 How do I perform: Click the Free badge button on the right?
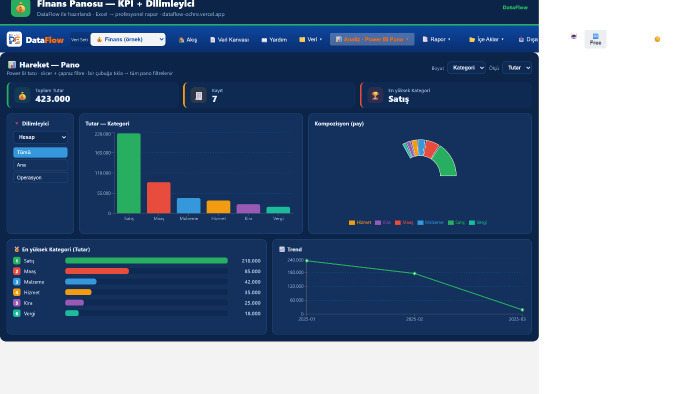[x=596, y=39]
